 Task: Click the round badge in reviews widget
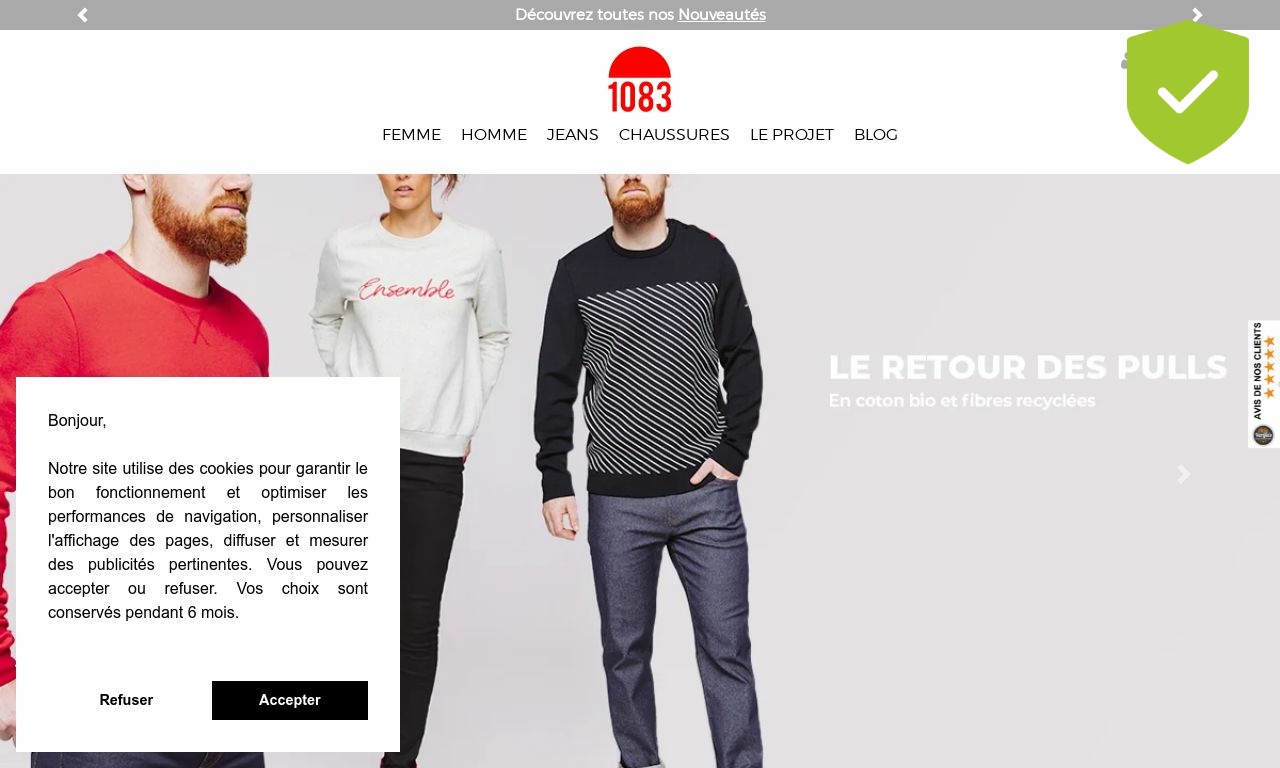(1264, 435)
